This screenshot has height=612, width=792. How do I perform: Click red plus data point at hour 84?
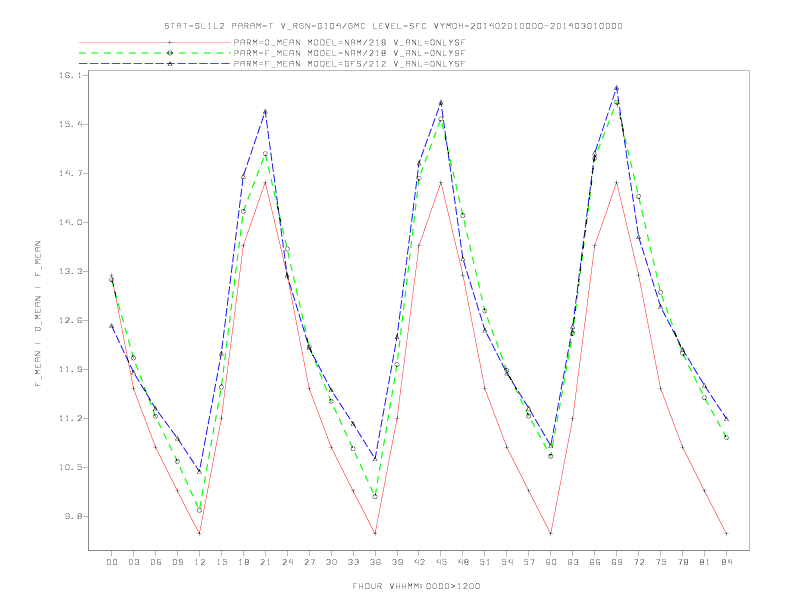click(x=726, y=533)
